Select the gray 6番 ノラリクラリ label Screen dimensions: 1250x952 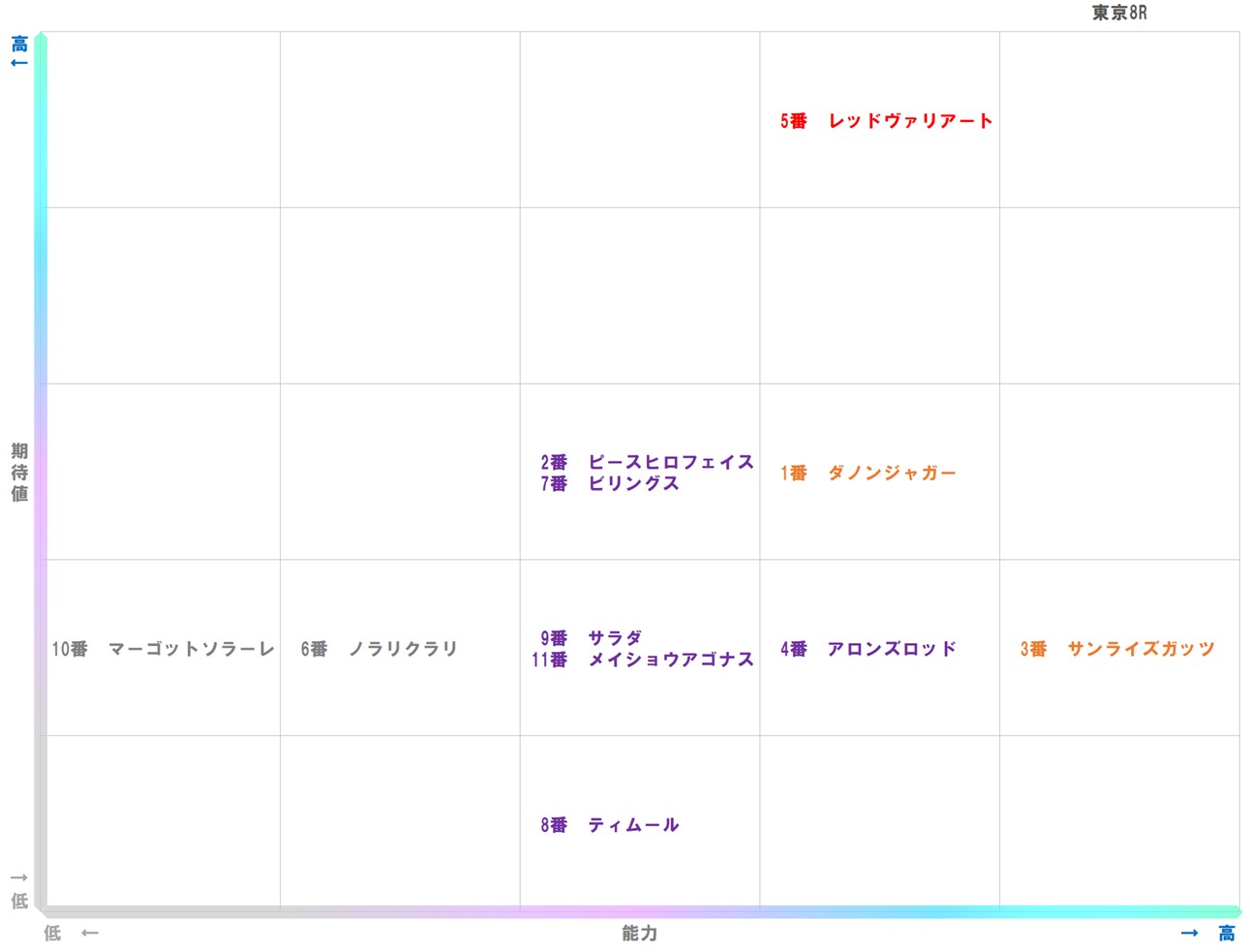tap(379, 649)
